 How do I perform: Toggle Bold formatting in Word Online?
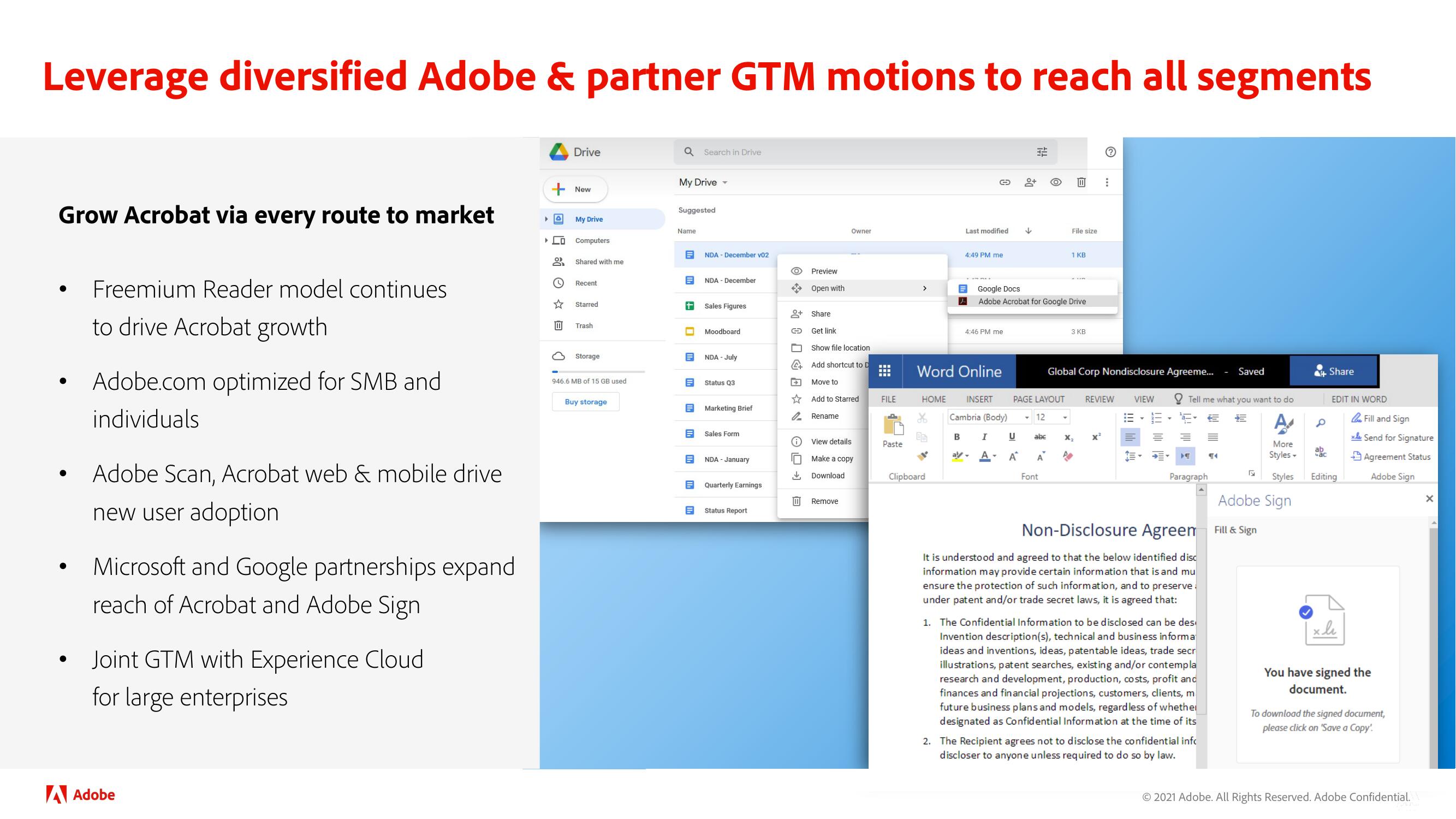(956, 437)
